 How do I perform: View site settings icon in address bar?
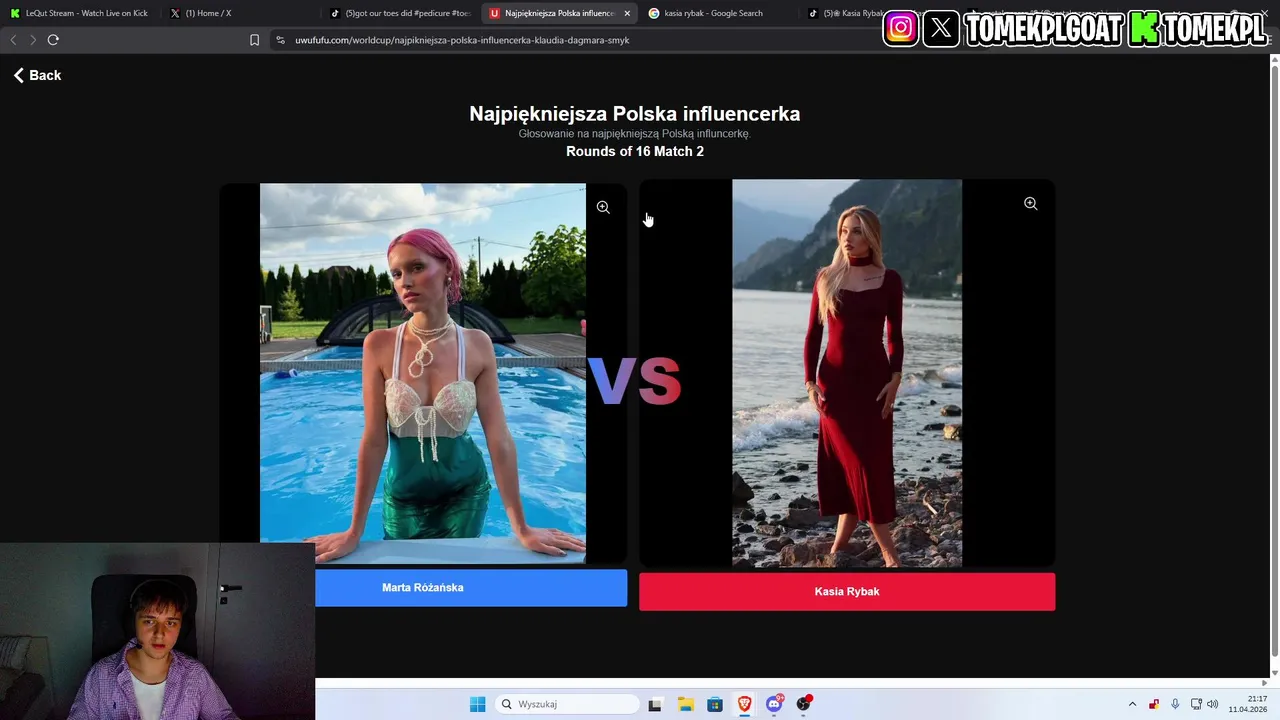pos(280,40)
